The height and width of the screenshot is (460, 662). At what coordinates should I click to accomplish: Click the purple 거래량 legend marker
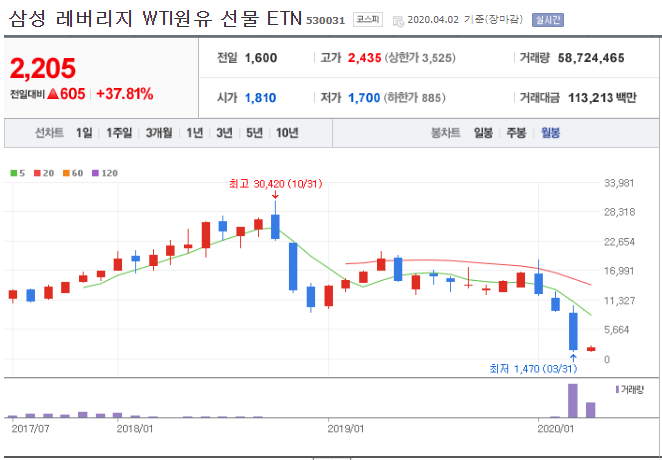(617, 390)
